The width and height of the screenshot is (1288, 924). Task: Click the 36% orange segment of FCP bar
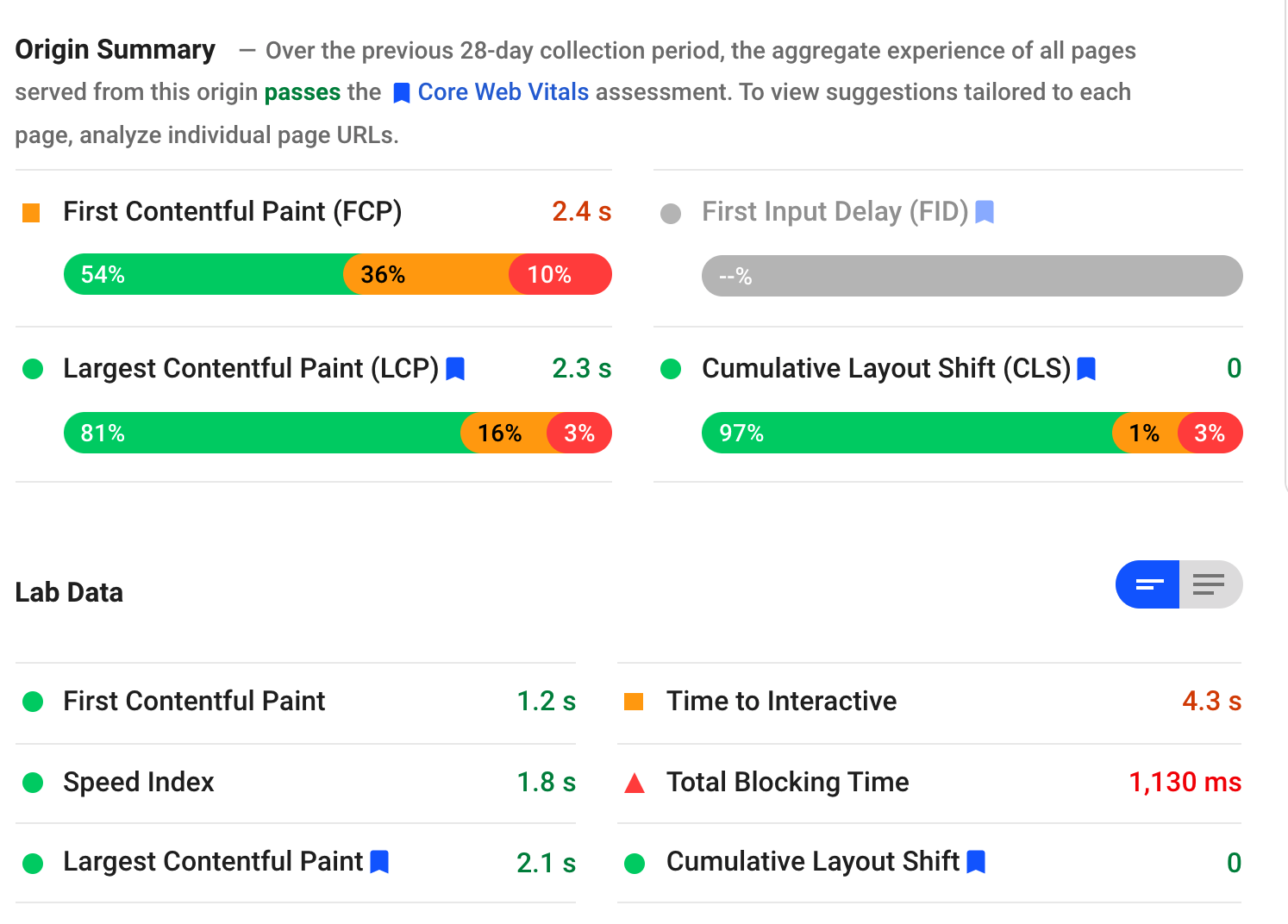click(x=427, y=275)
